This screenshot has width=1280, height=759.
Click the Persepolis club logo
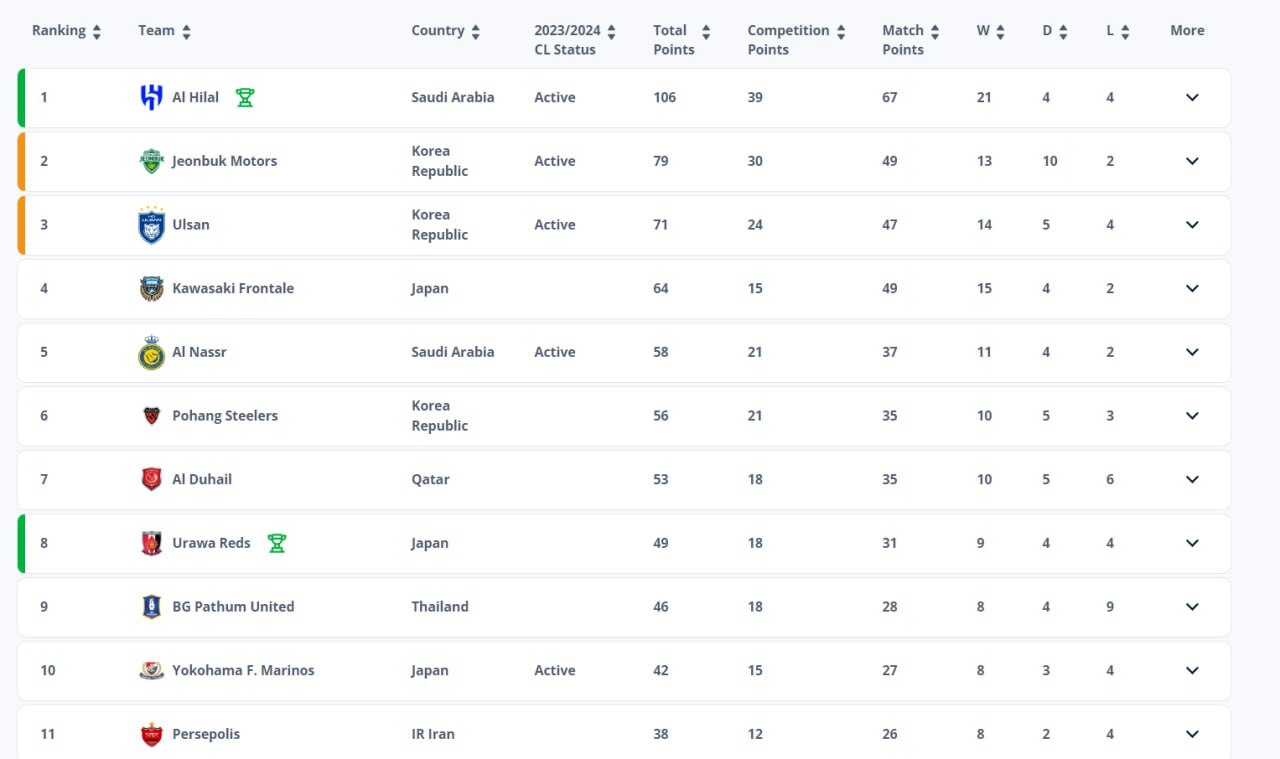[x=151, y=735]
